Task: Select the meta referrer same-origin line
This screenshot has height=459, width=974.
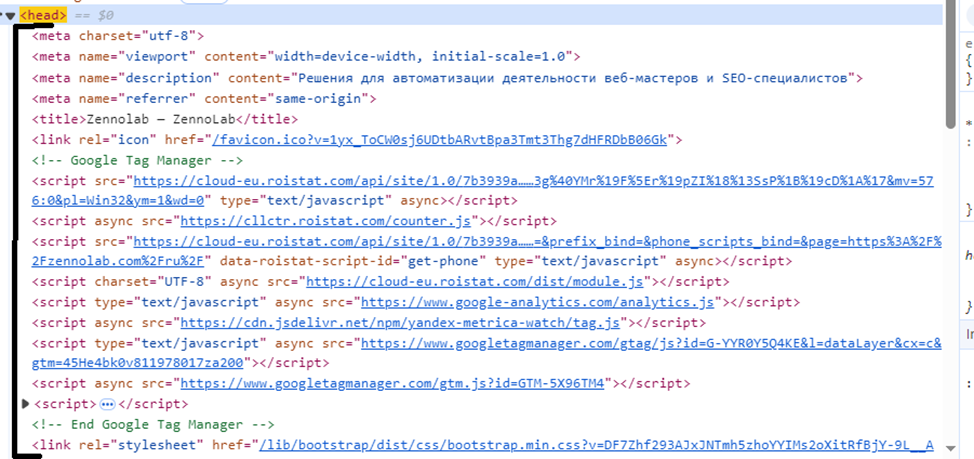Action: [x=204, y=99]
